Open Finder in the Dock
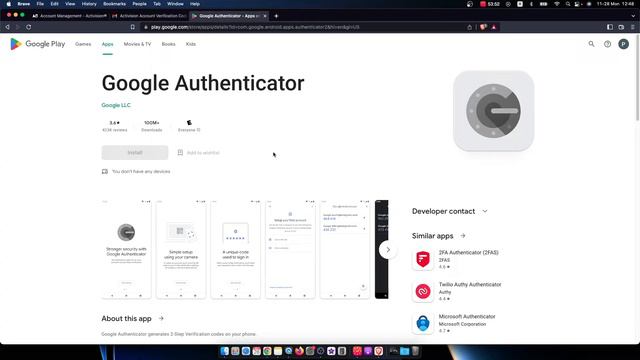The height and width of the screenshot is (360, 640). [x=224, y=351]
